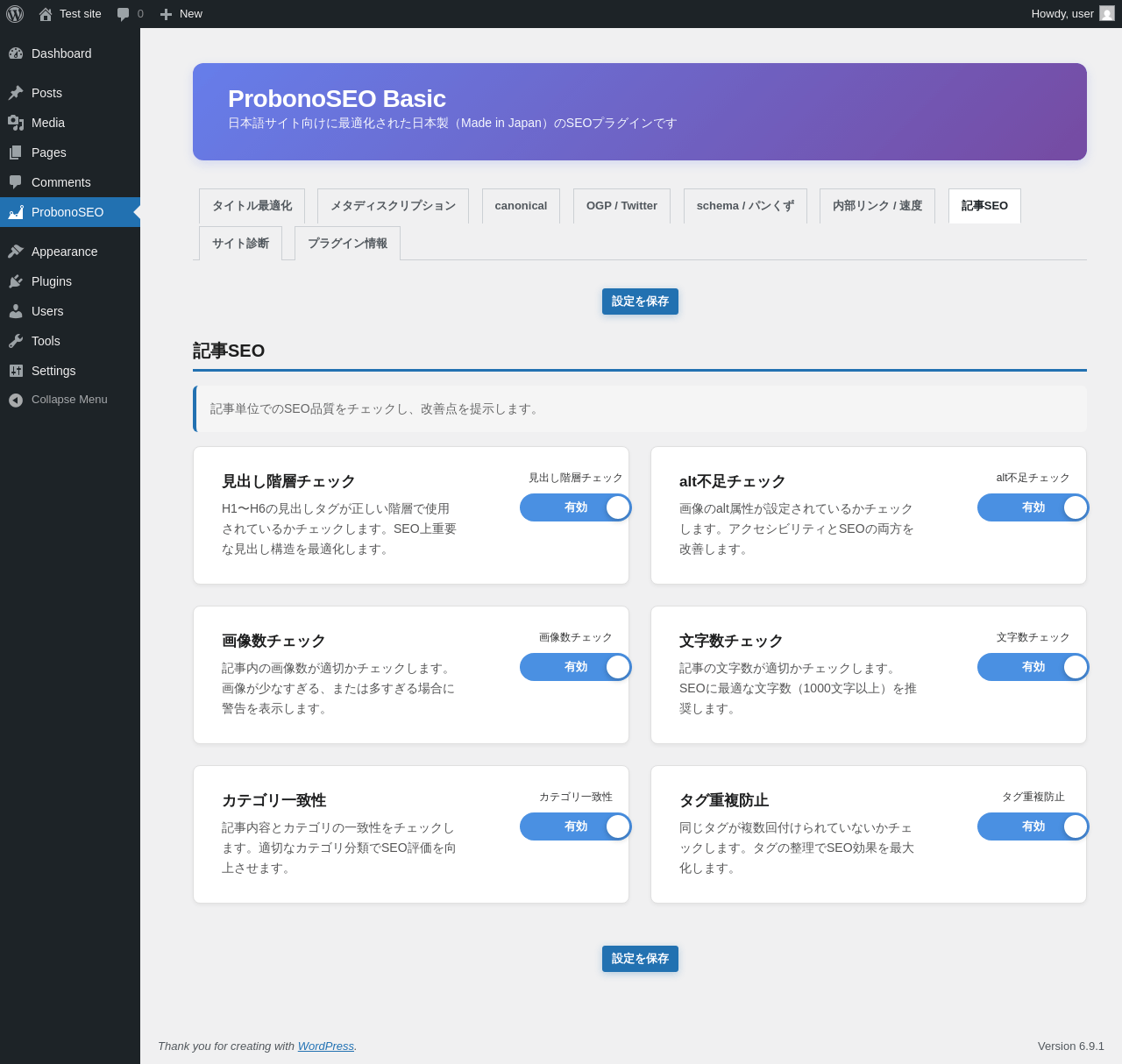Viewport: 1122px width, 1064px height.
Task: Click the Settings sliders icon
Action: (x=16, y=371)
